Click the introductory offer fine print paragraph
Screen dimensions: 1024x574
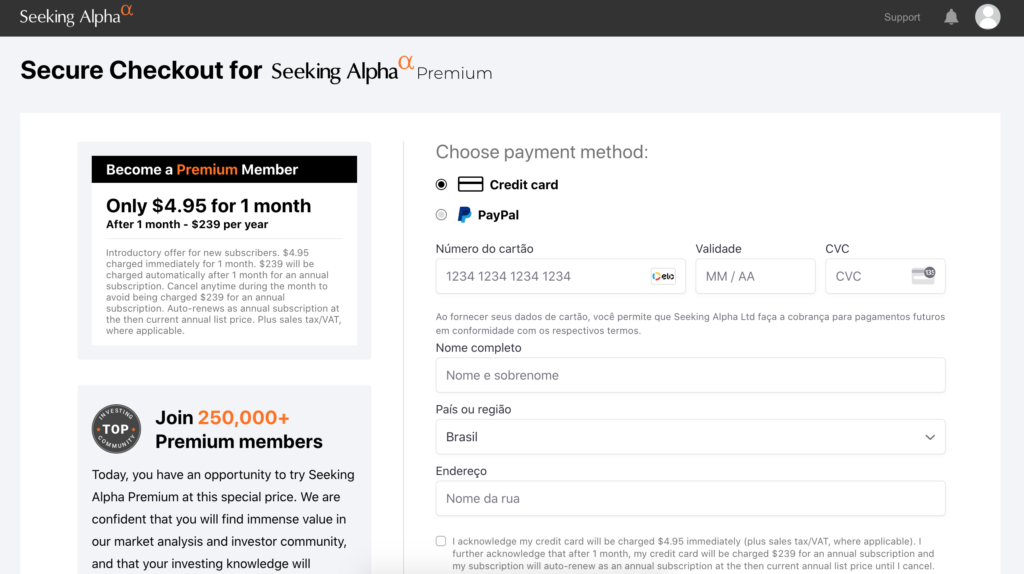pyautogui.click(x=224, y=291)
